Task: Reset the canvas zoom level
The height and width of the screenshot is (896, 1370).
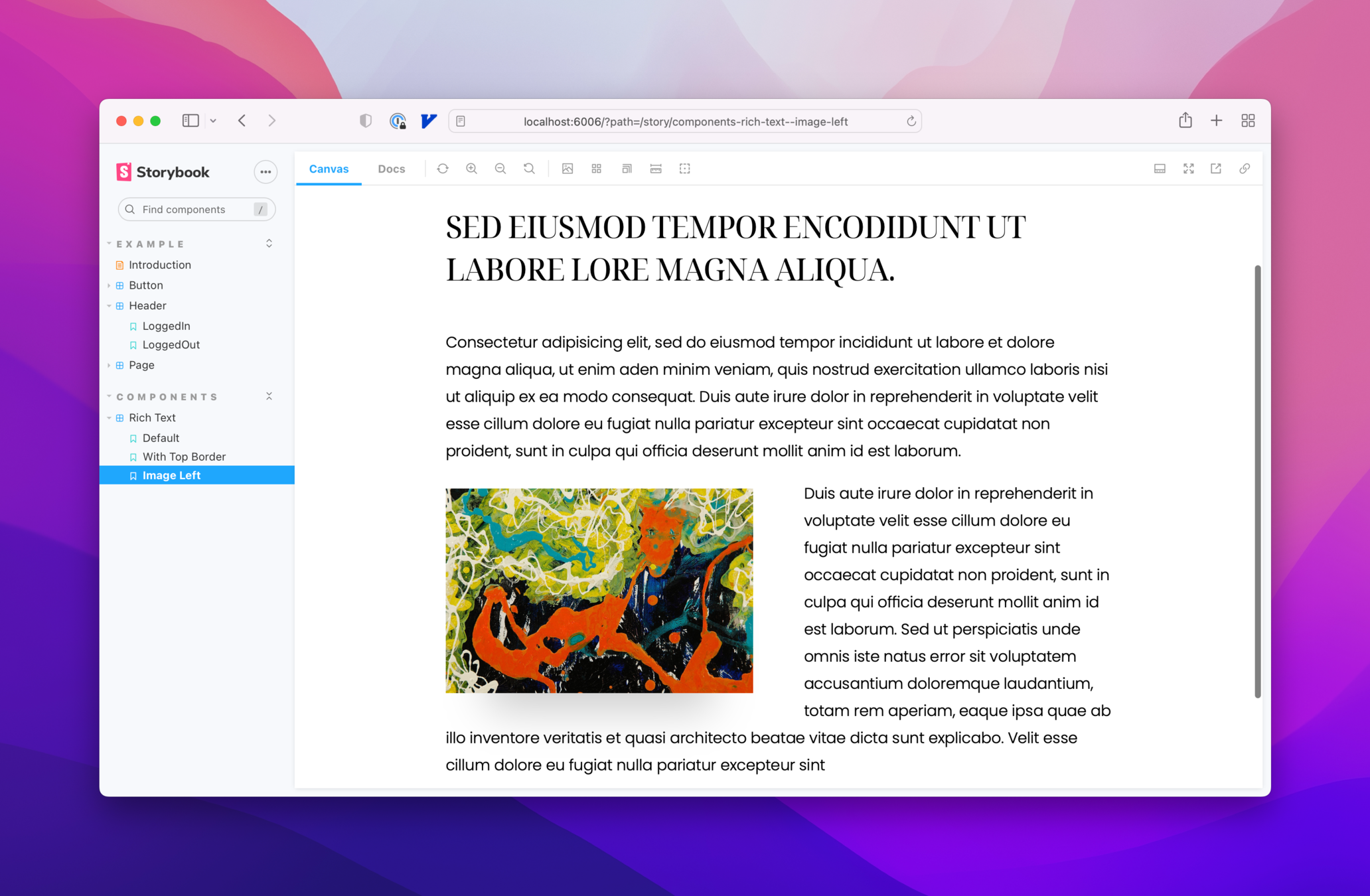Action: [529, 169]
